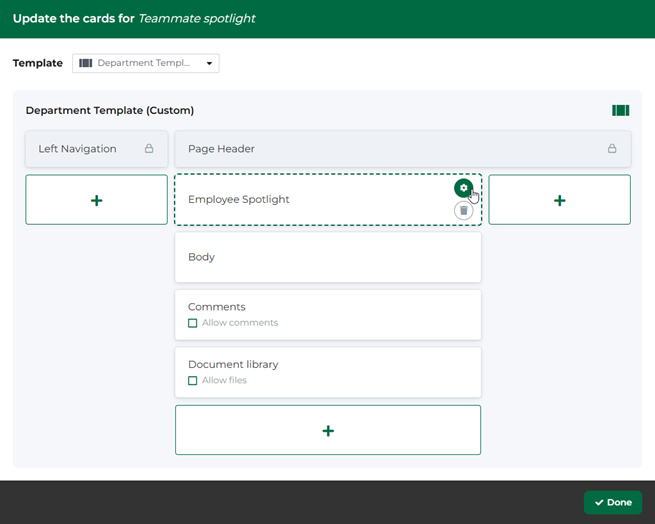This screenshot has height=524, width=655.
Task: Open the Template dropdown
Action: click(146, 63)
